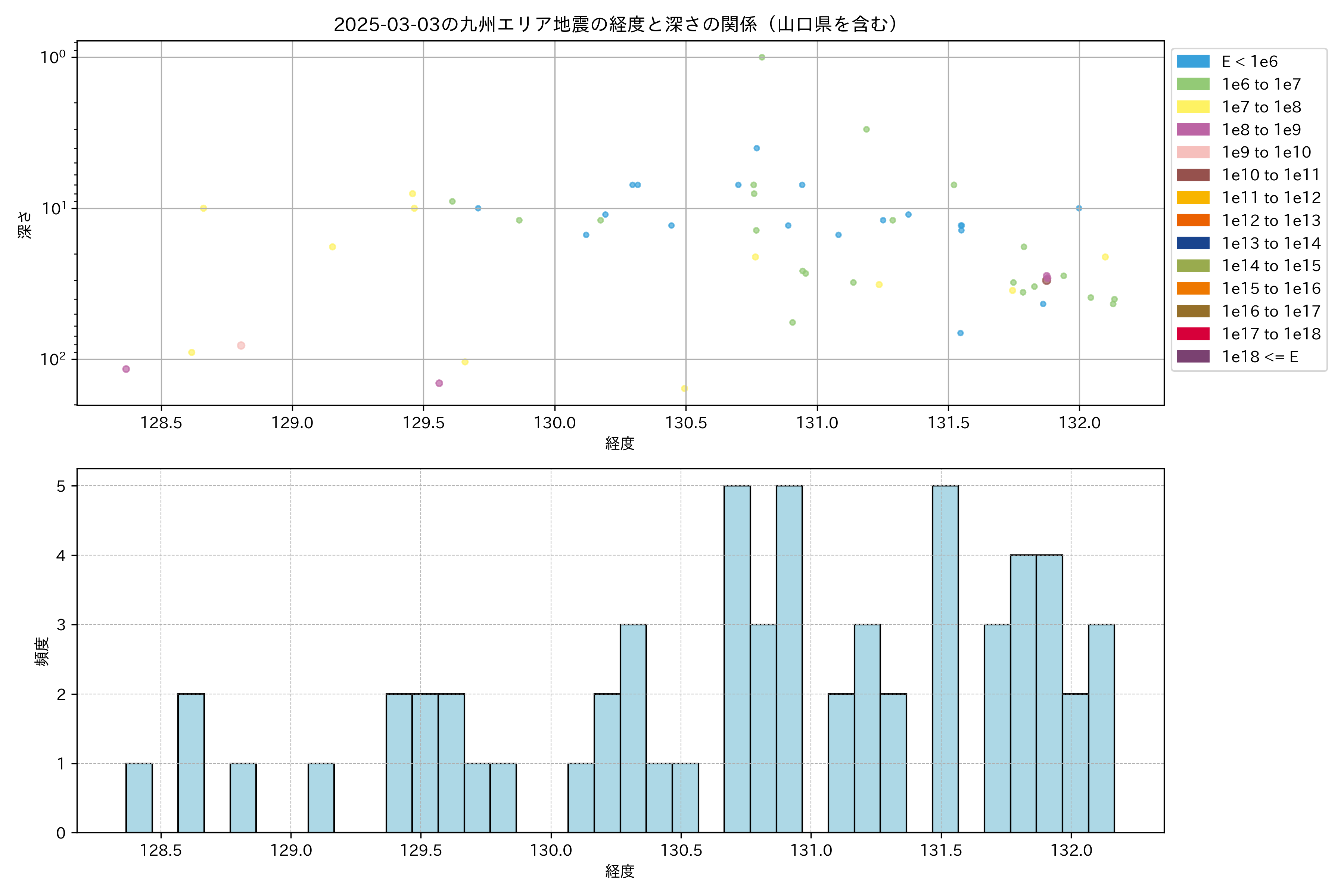
Task: Click the crimson 1e17 to 1e18 swatch
Action: click(x=1193, y=334)
